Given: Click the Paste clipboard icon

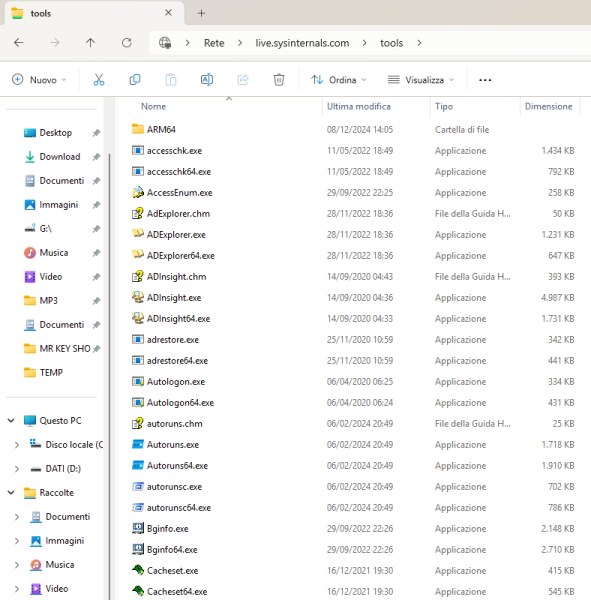Looking at the screenshot, I should point(171,80).
